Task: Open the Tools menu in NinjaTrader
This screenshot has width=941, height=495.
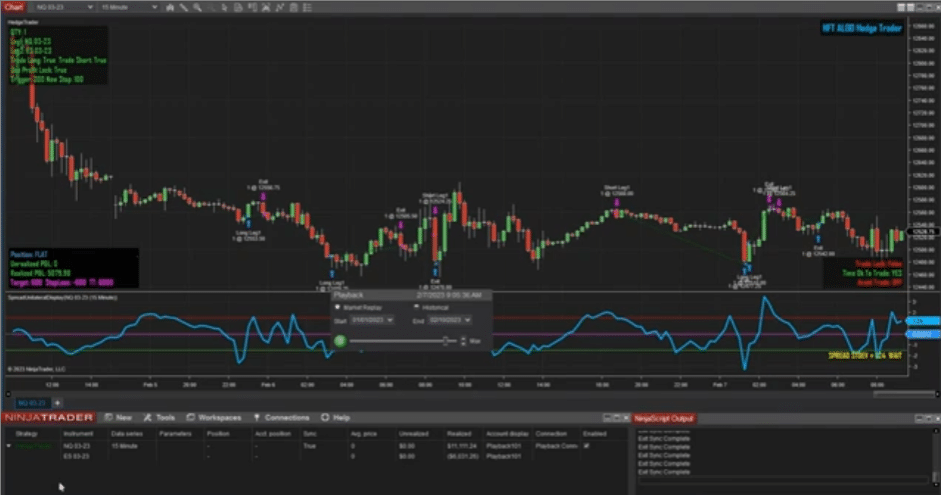Action: 160,417
